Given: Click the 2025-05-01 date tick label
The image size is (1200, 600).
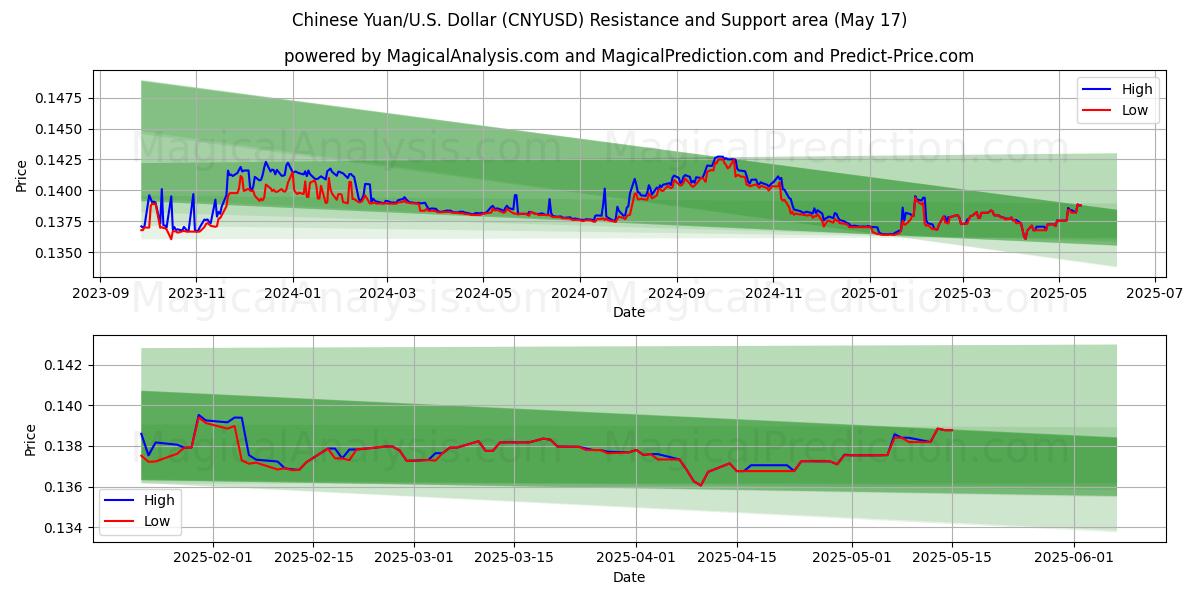Looking at the screenshot, I should 852,559.
